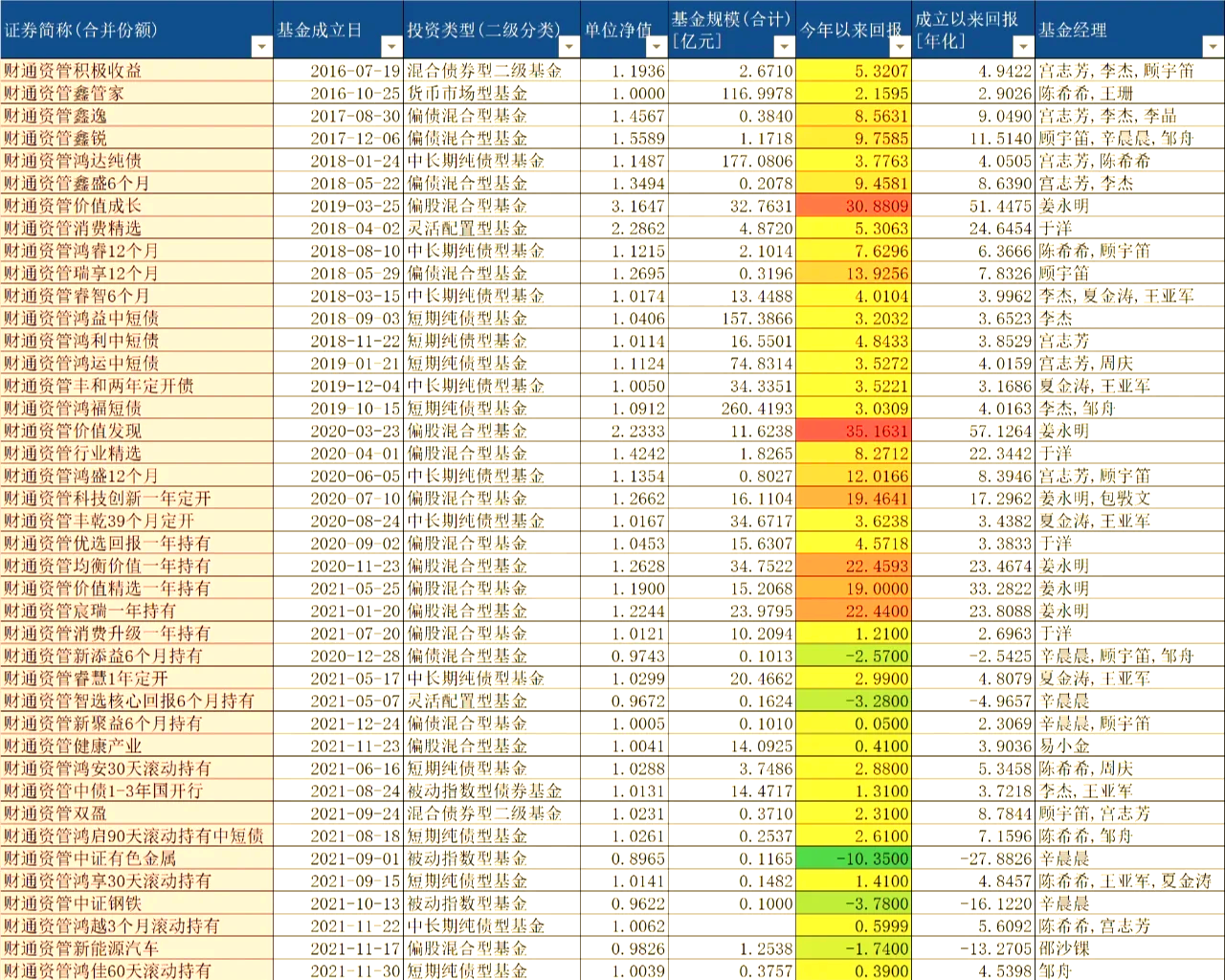Select the green -10.3500 return cell
1225x980 pixels.
coord(853,858)
